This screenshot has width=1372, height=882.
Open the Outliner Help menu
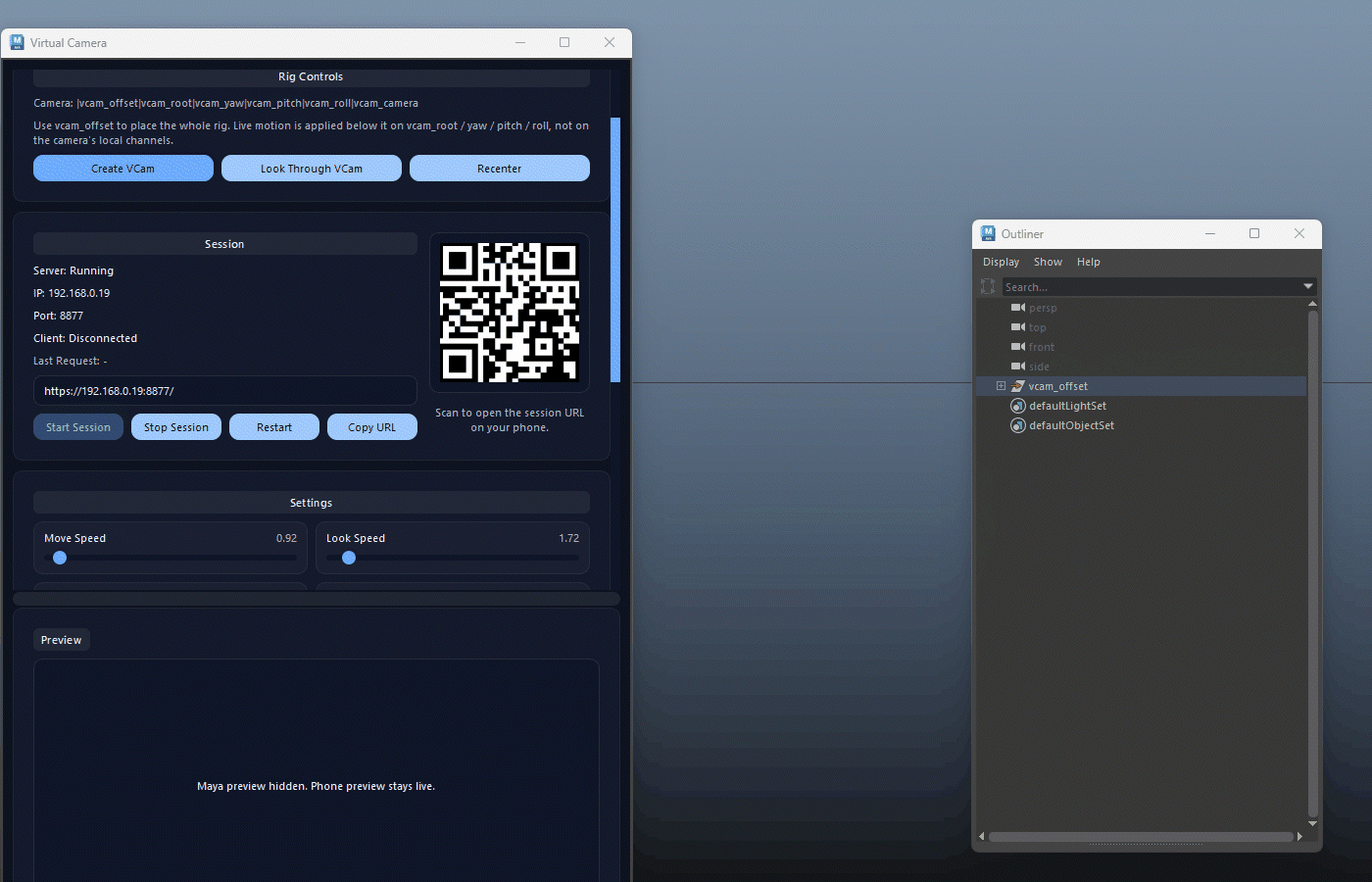1089,262
